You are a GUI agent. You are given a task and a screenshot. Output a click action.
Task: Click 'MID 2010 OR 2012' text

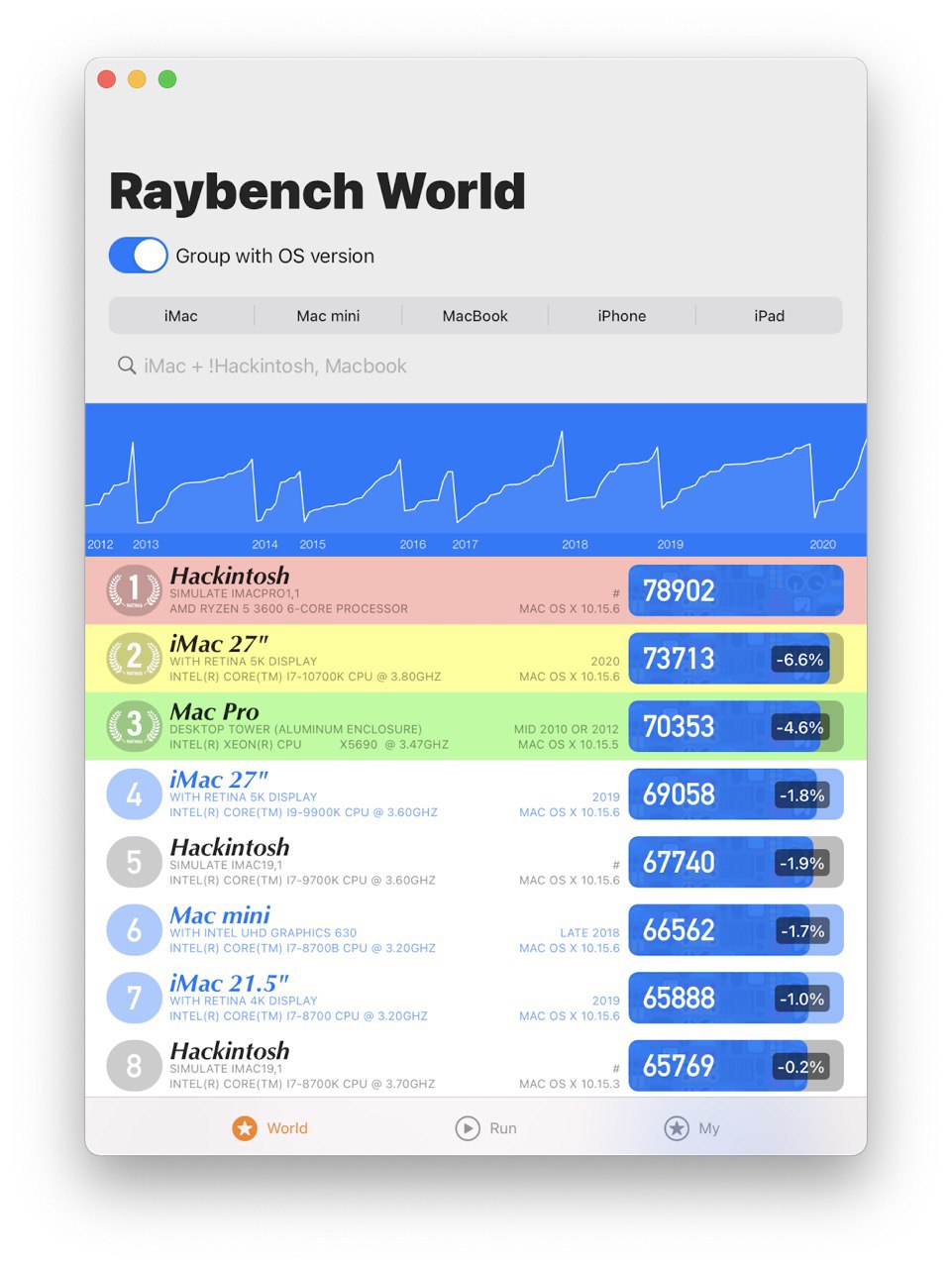pyautogui.click(x=567, y=729)
